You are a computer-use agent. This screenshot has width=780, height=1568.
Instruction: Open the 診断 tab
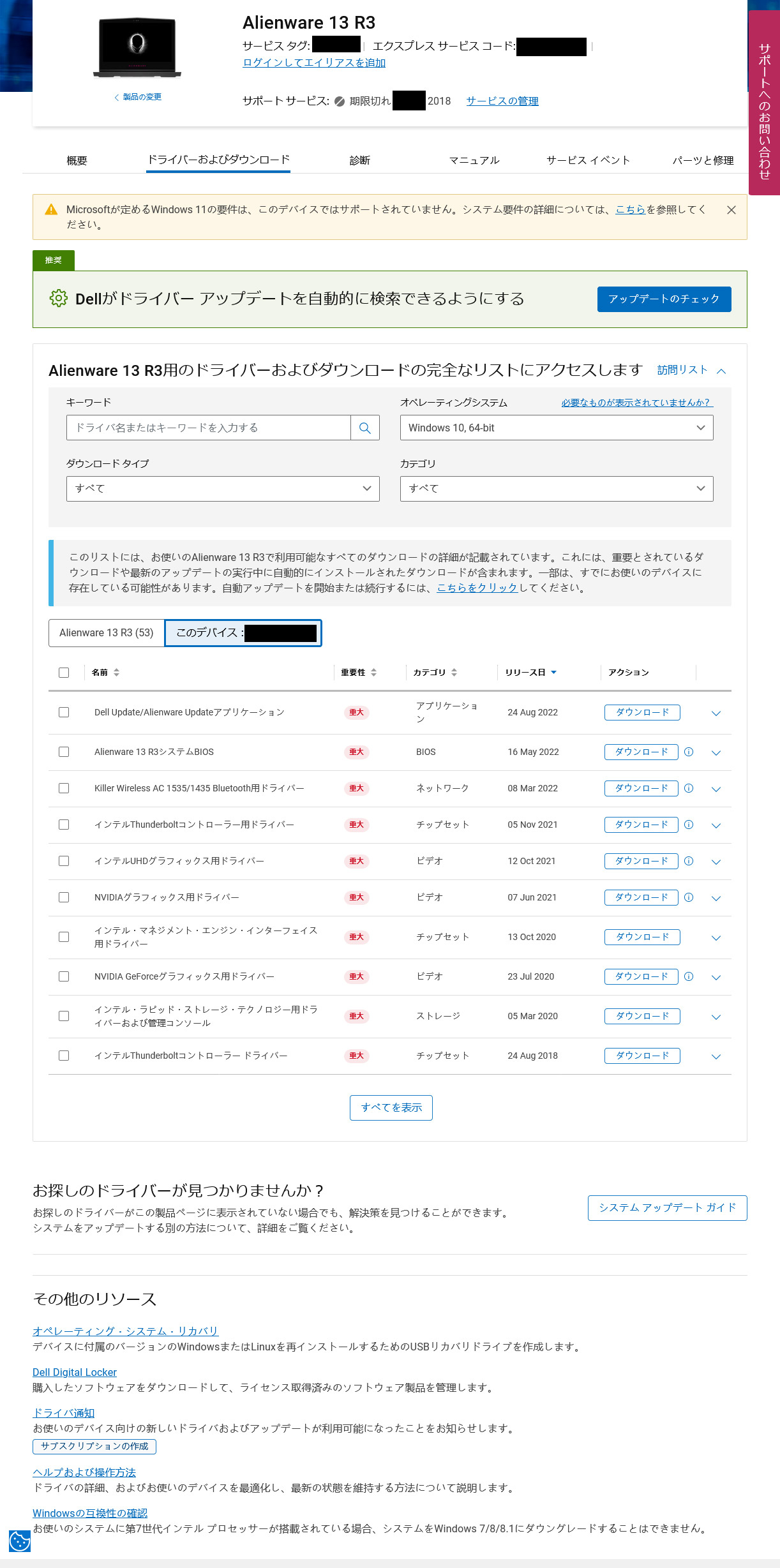coord(359,160)
